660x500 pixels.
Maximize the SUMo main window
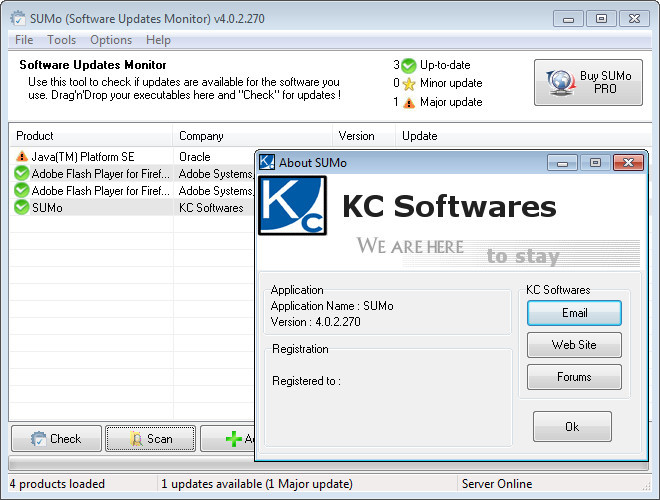pos(601,19)
